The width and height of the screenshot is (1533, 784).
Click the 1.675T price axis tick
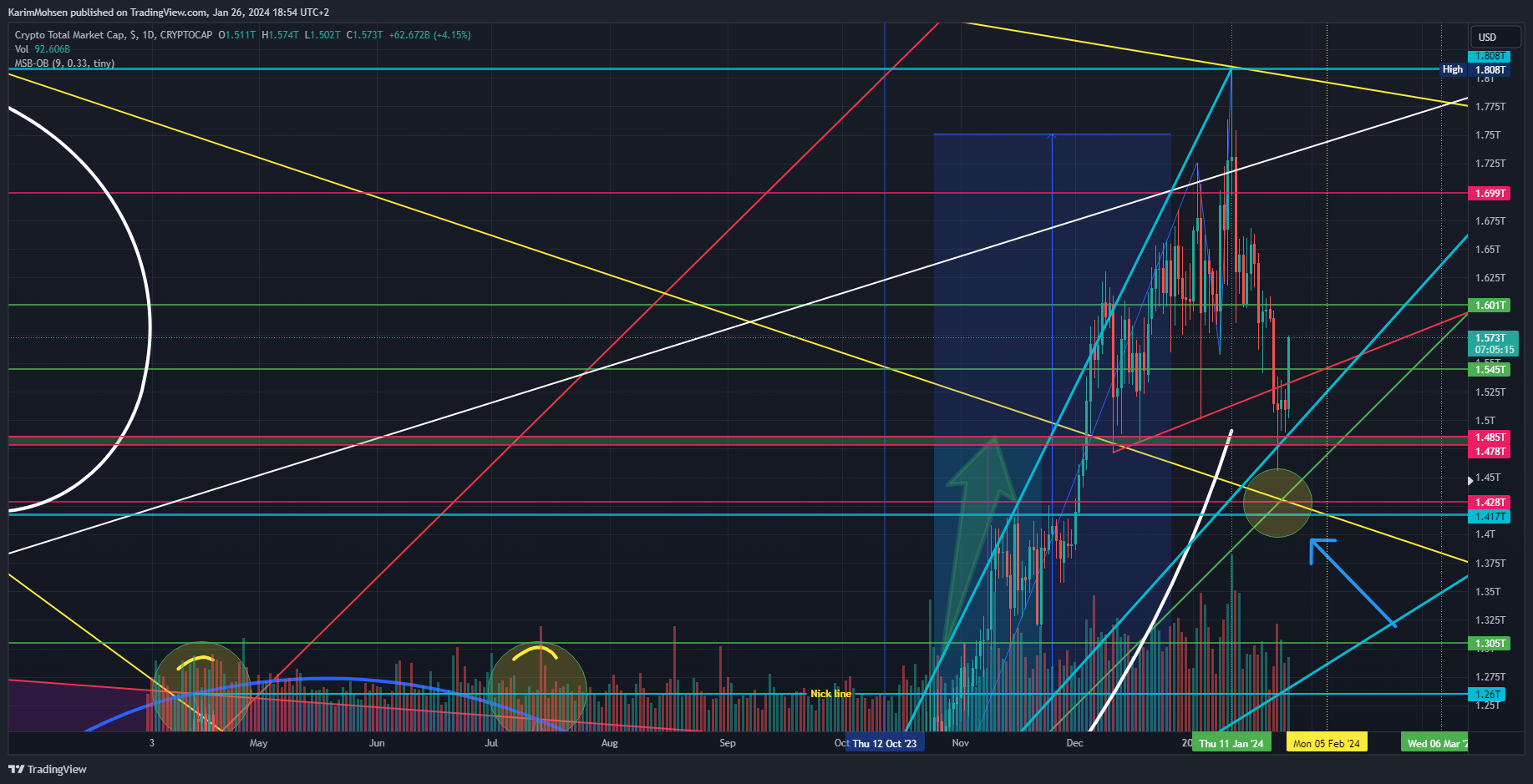click(x=1490, y=221)
